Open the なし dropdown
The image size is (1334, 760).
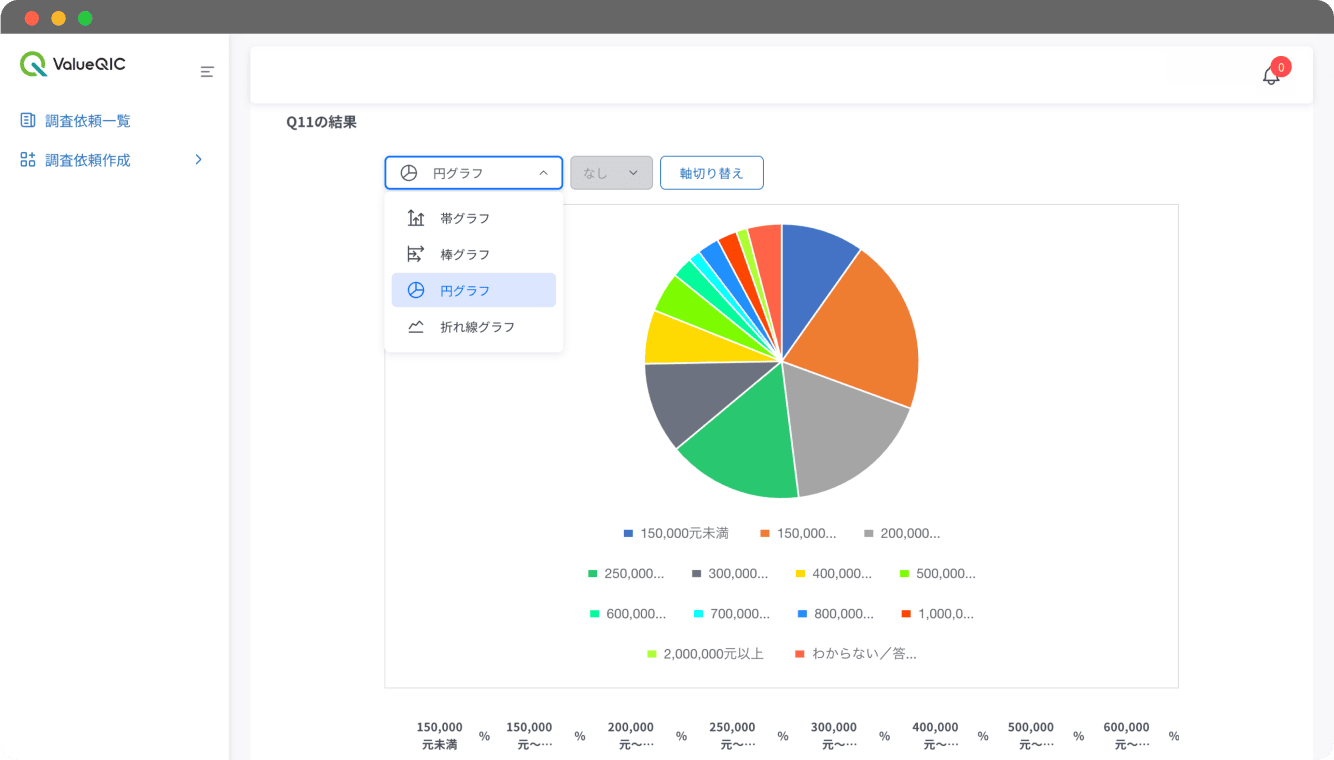[611, 173]
